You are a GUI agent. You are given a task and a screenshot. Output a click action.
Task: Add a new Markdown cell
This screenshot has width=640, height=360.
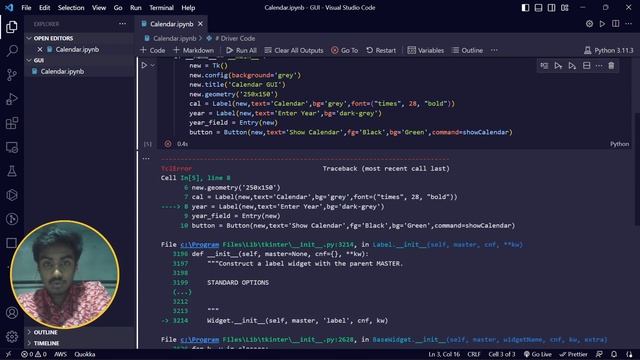(x=193, y=51)
